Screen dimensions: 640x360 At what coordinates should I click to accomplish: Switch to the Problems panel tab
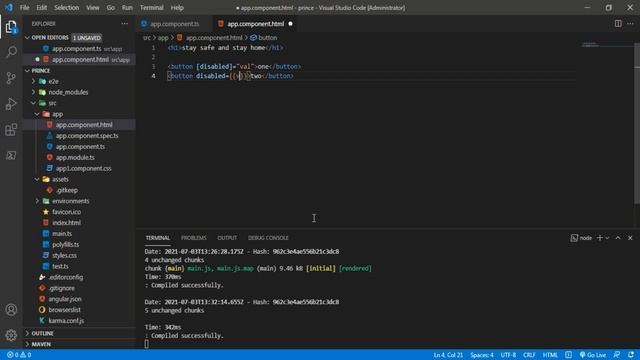click(x=193, y=238)
